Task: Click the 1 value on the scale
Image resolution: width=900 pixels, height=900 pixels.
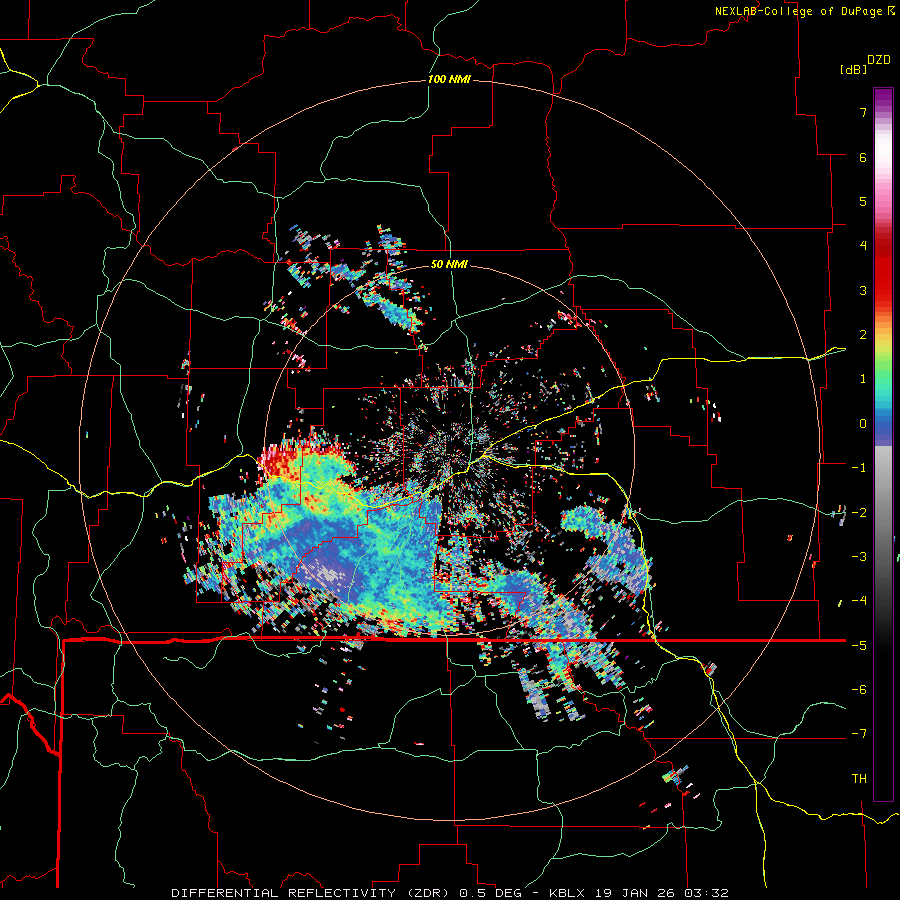Action: pyautogui.click(x=863, y=379)
